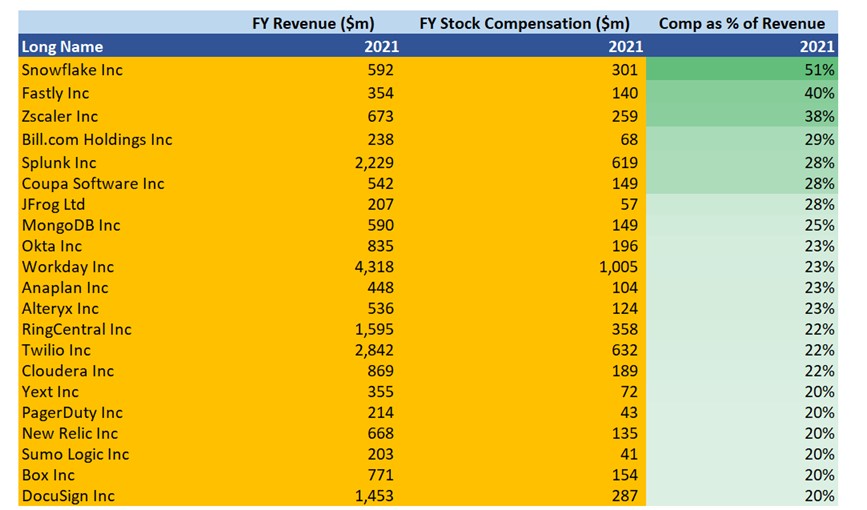Select the 'Cloudera Inc' name cell
The width and height of the screenshot is (867, 510).
[x=67, y=371]
